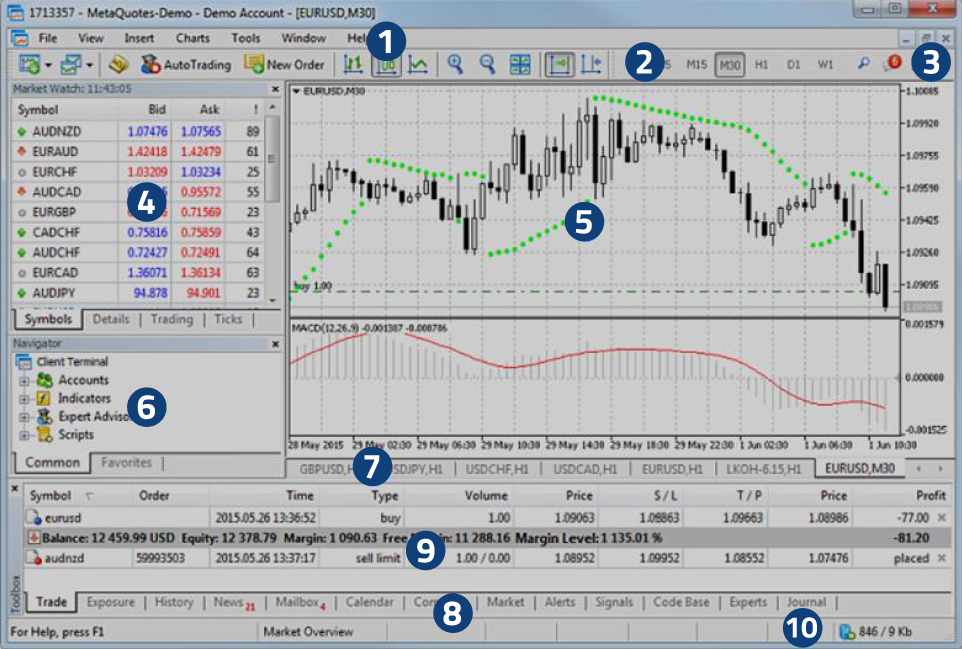Zoom out of the chart

pyautogui.click(x=487, y=64)
